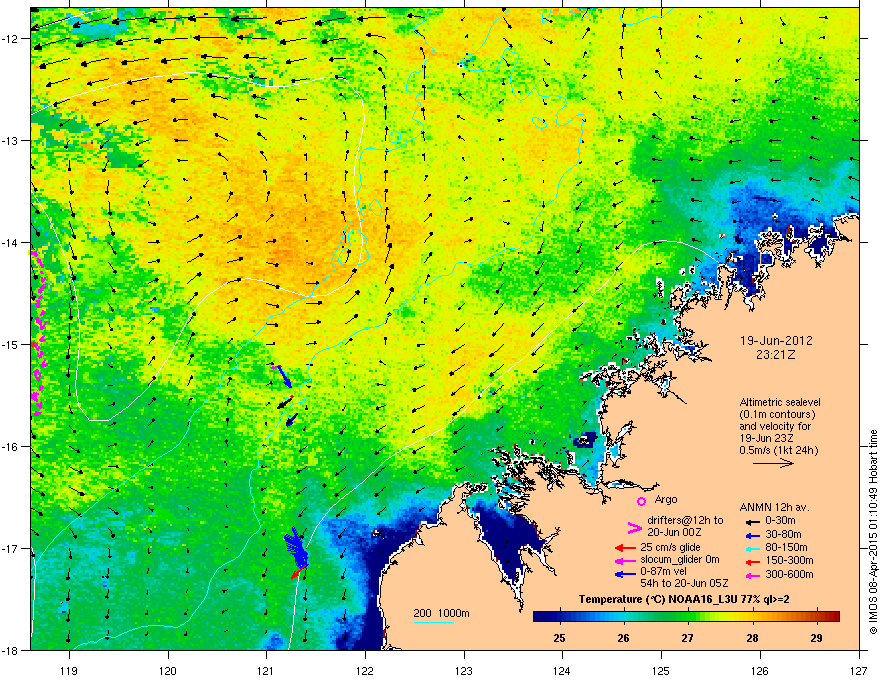Click the '25 cm/s glide' legend label
Image resolution: width=880 pixels, height=680 pixels.
[672, 547]
